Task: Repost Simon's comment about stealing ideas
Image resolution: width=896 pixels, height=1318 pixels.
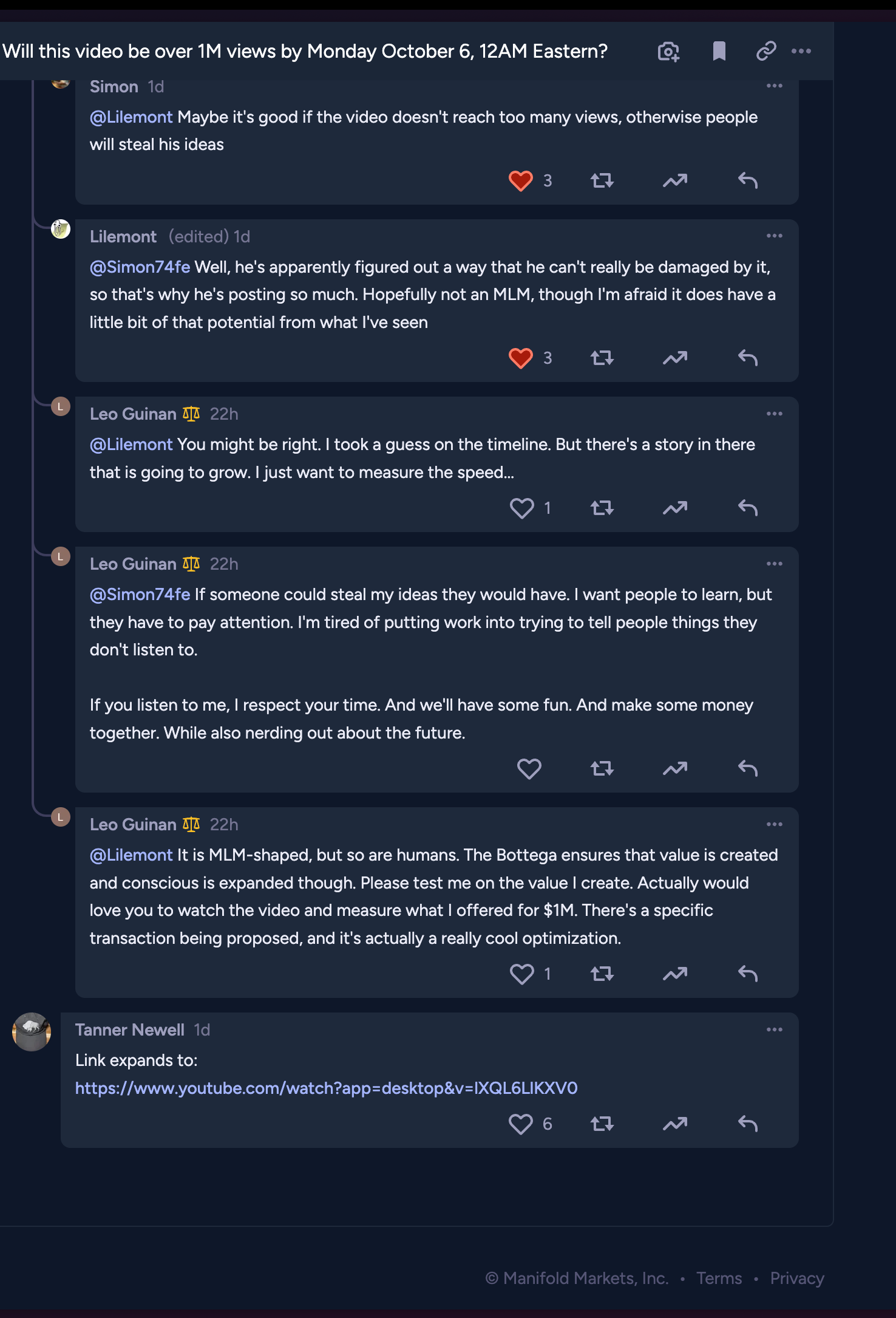Action: [602, 181]
